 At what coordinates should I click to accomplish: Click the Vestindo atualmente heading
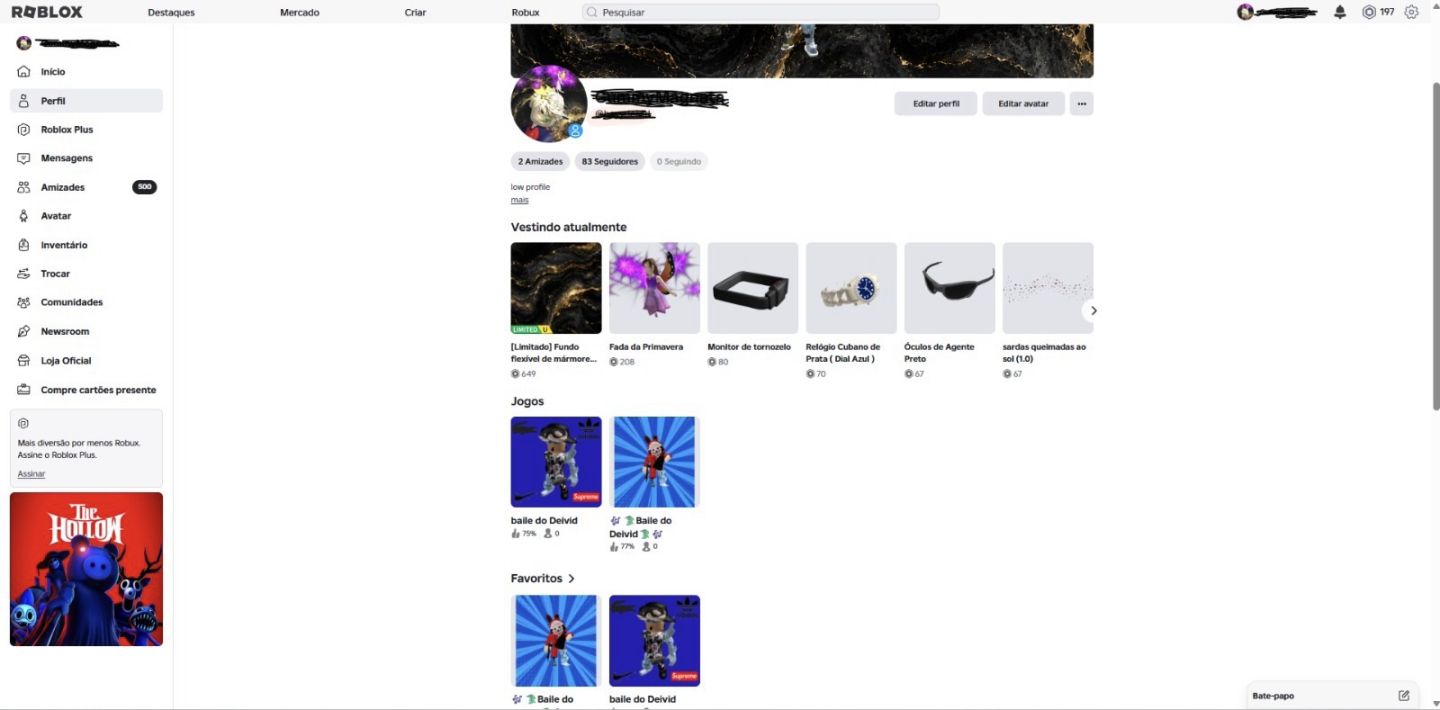tap(568, 227)
